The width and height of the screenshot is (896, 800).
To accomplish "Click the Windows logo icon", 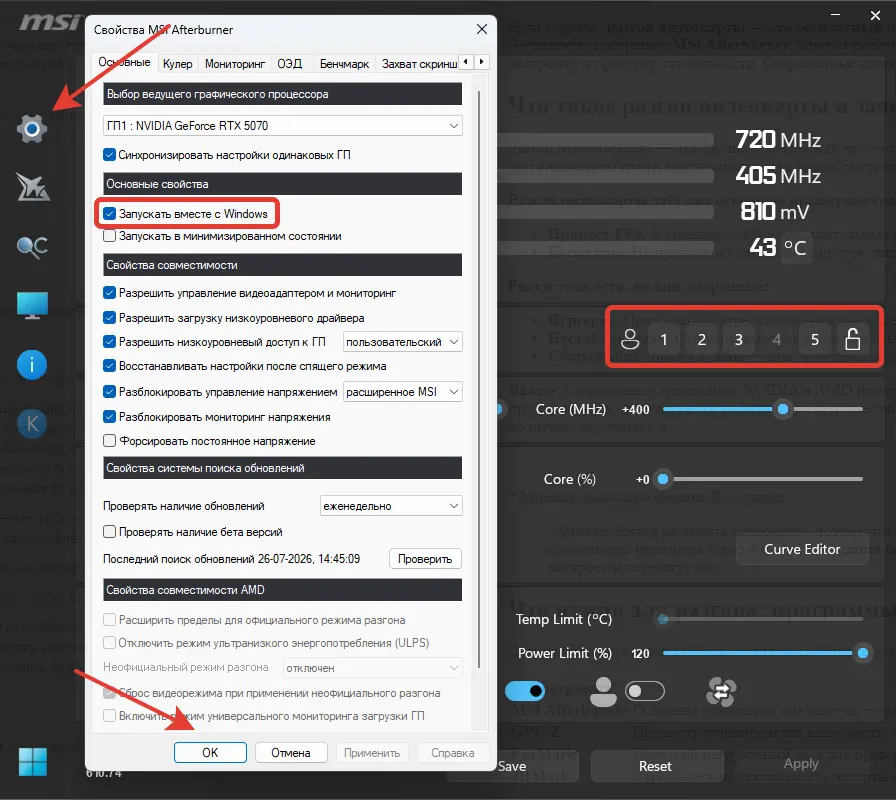I will 33,762.
